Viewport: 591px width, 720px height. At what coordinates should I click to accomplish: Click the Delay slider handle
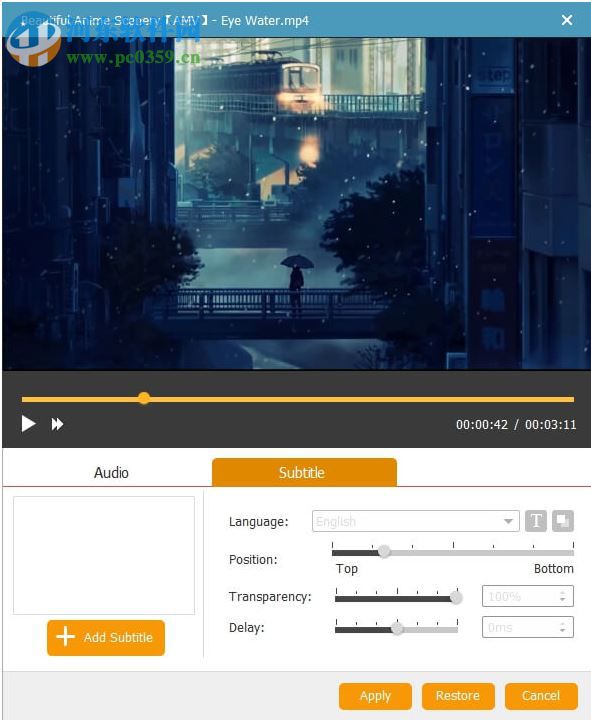pos(397,629)
